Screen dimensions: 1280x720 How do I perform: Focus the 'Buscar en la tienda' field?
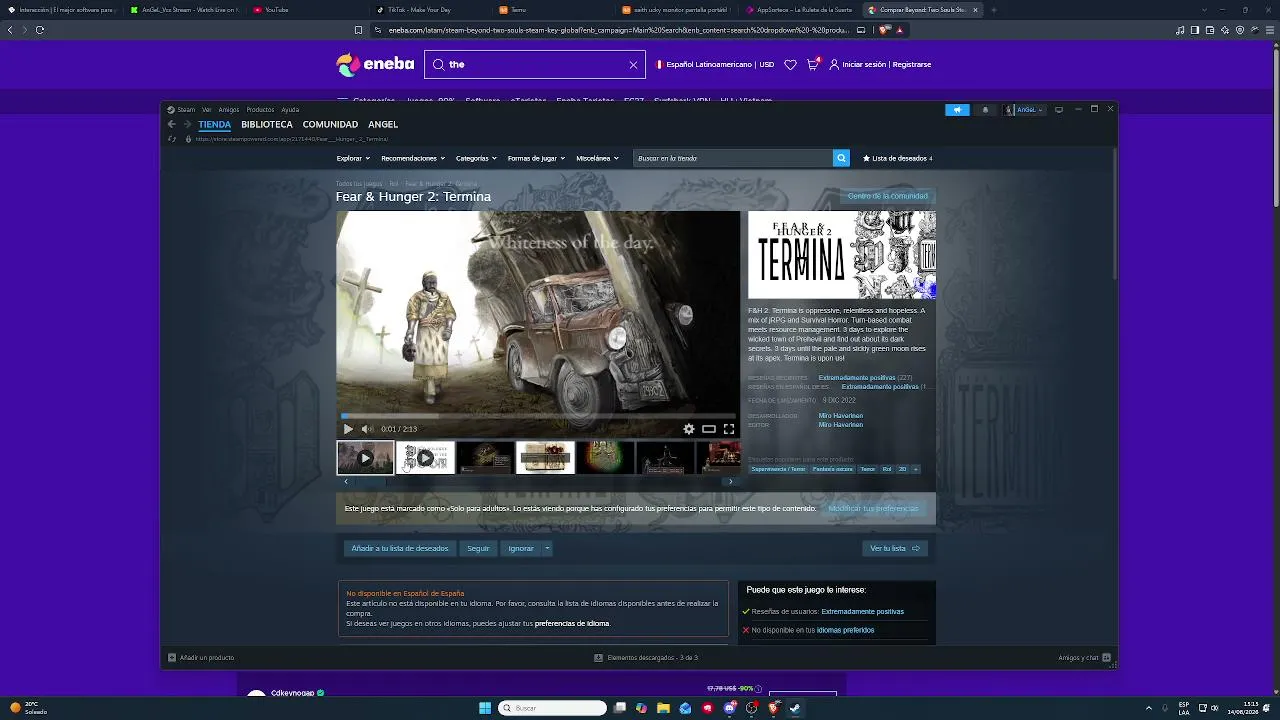733,158
